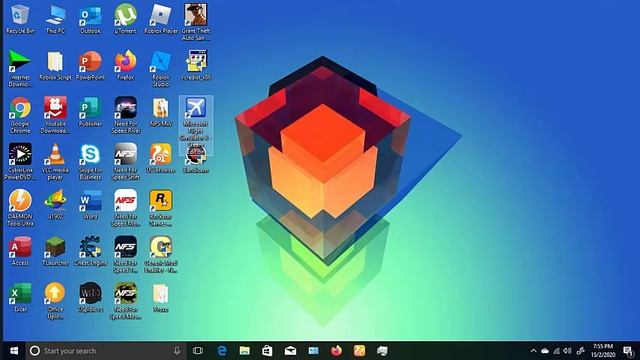Launch the Roblox Player shortcut
Viewport: 640px width, 360px height.
pyautogui.click(x=160, y=19)
